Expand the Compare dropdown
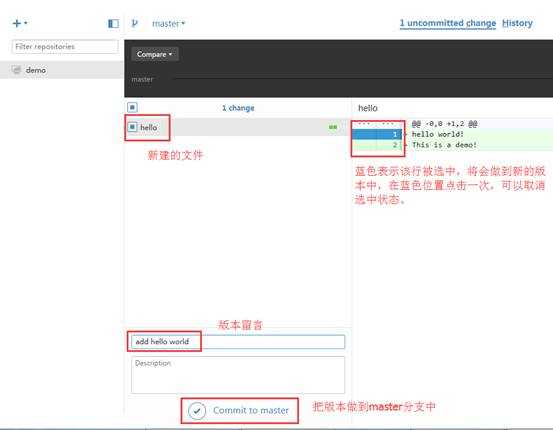 154,54
